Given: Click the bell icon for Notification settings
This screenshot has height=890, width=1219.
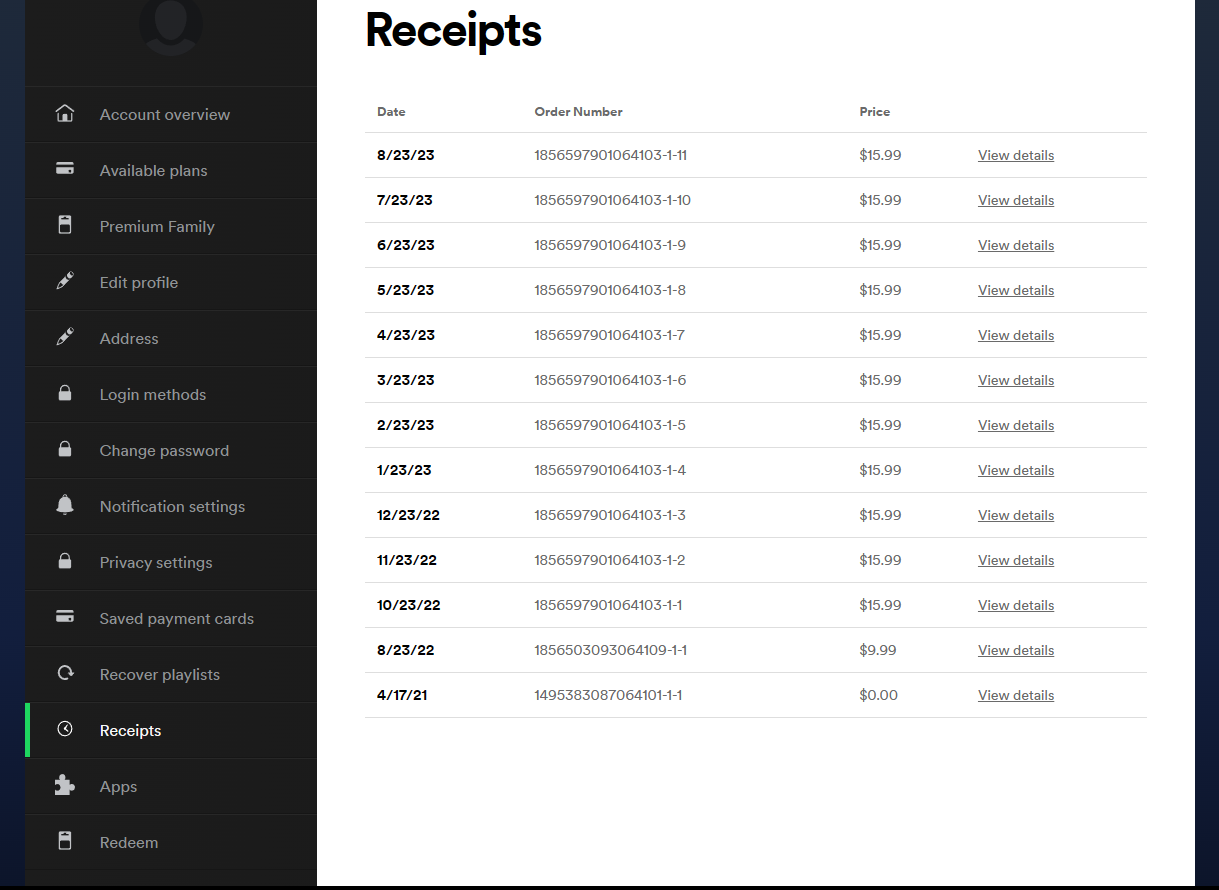Looking at the screenshot, I should [x=65, y=506].
